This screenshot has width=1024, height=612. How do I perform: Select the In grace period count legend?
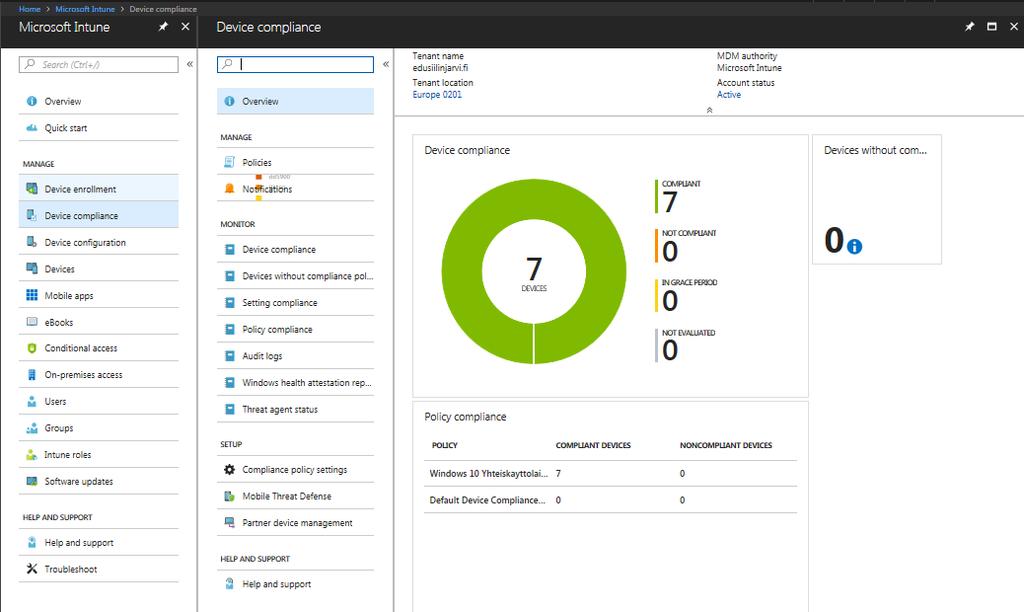686,296
